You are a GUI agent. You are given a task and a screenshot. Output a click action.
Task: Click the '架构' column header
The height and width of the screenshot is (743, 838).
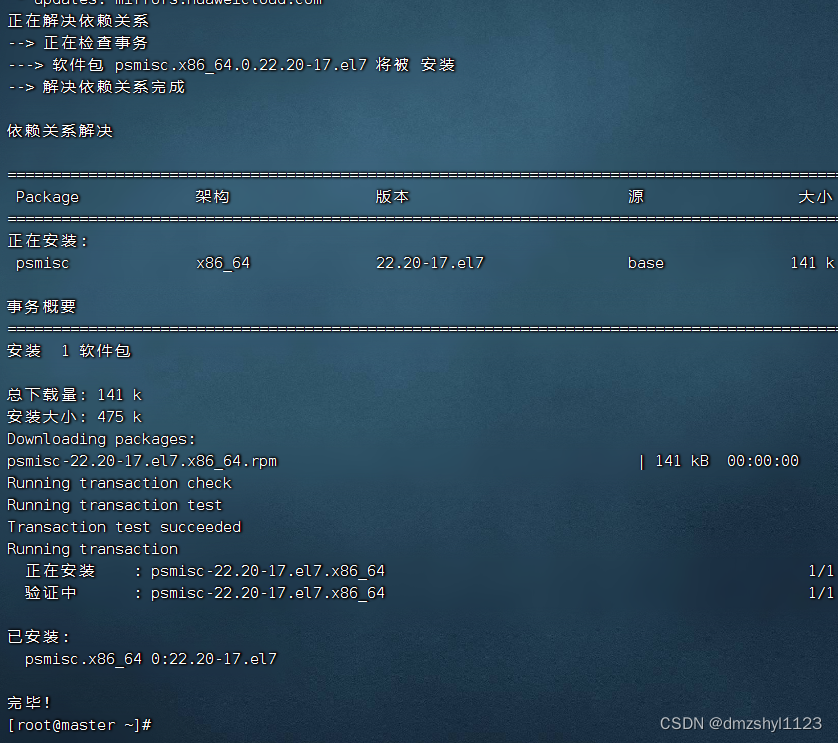point(212,197)
